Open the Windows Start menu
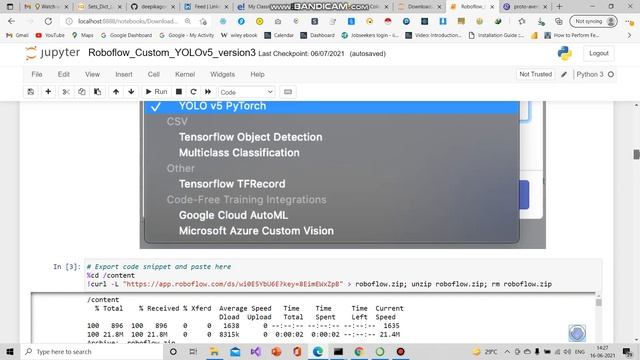640x360 pixels. 10,352
